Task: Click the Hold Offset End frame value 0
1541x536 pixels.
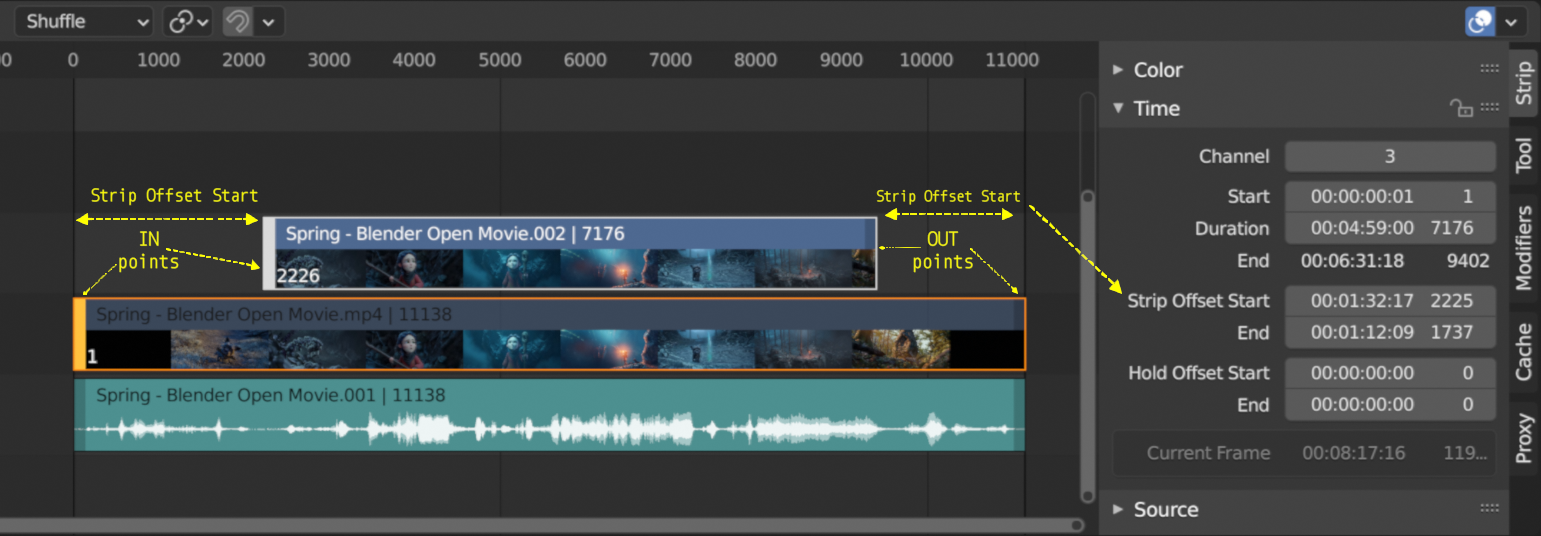Action: [x=1468, y=404]
